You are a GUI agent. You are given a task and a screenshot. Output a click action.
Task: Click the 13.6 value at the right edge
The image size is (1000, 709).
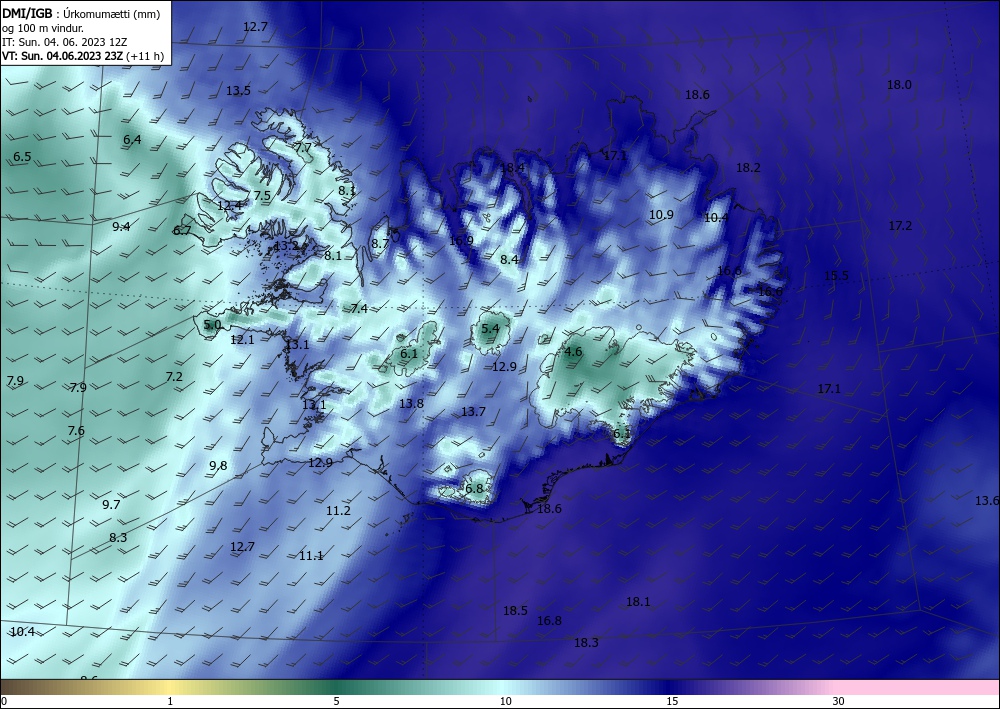point(987,501)
